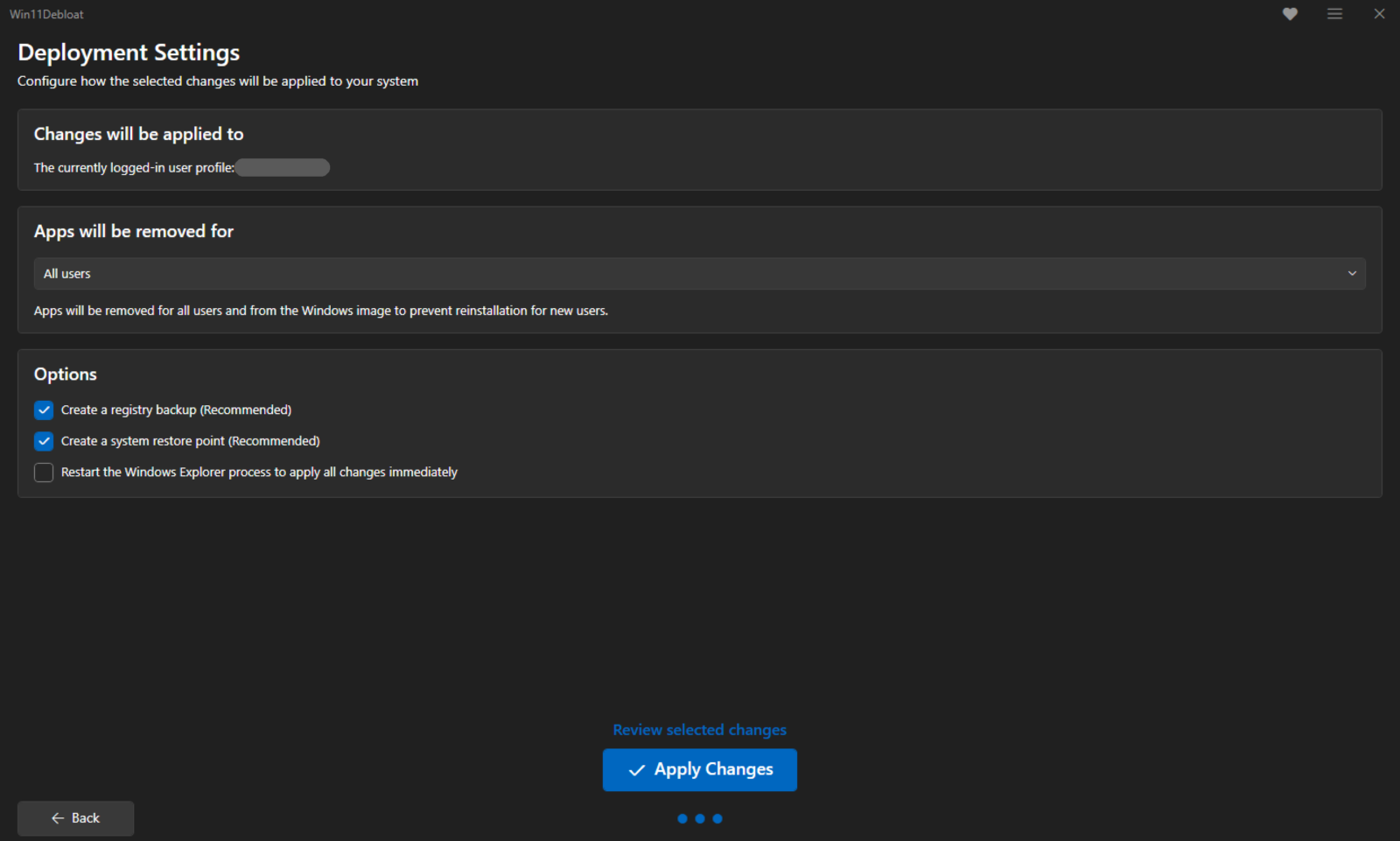Open the All users dropdown

click(700, 274)
